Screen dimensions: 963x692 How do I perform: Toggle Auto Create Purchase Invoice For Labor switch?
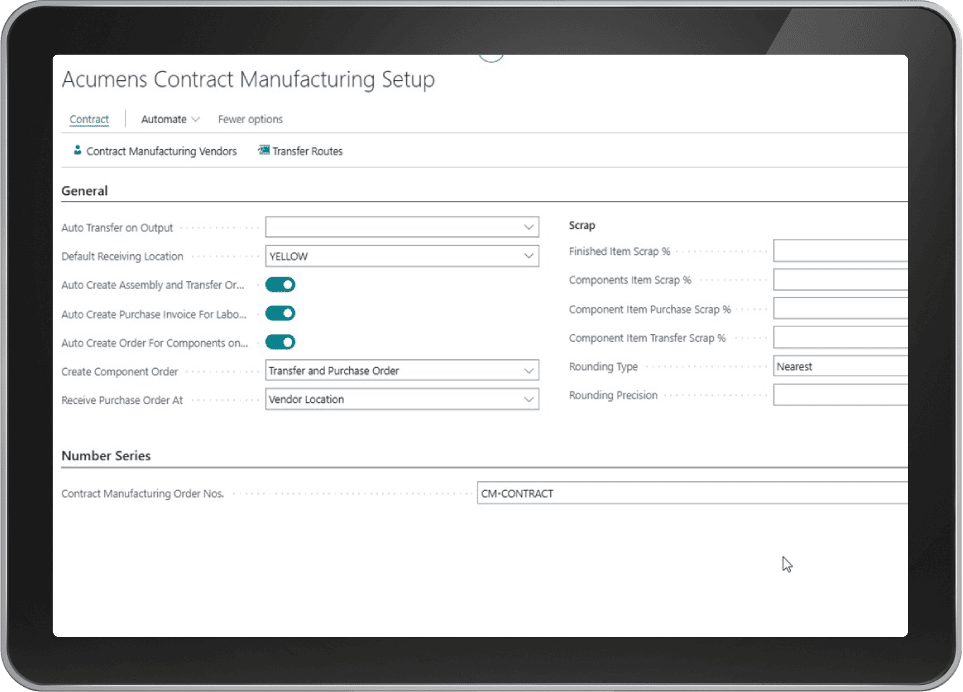(x=280, y=313)
